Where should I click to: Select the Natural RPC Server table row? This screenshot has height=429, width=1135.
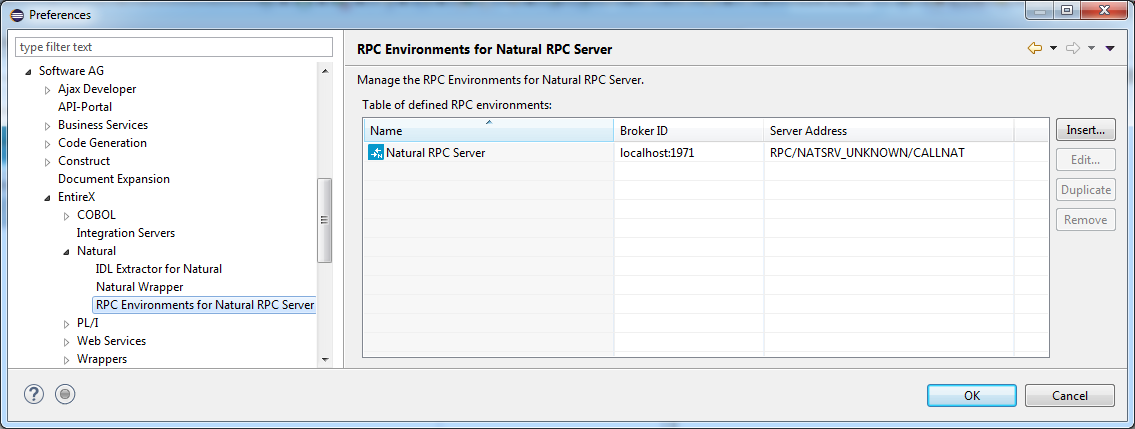[x=706, y=152]
